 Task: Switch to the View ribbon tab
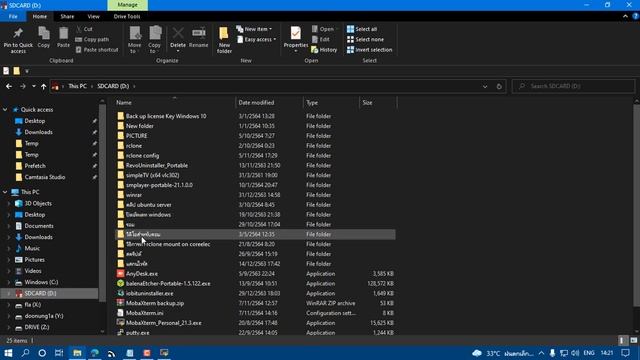pyautogui.click(x=93, y=16)
